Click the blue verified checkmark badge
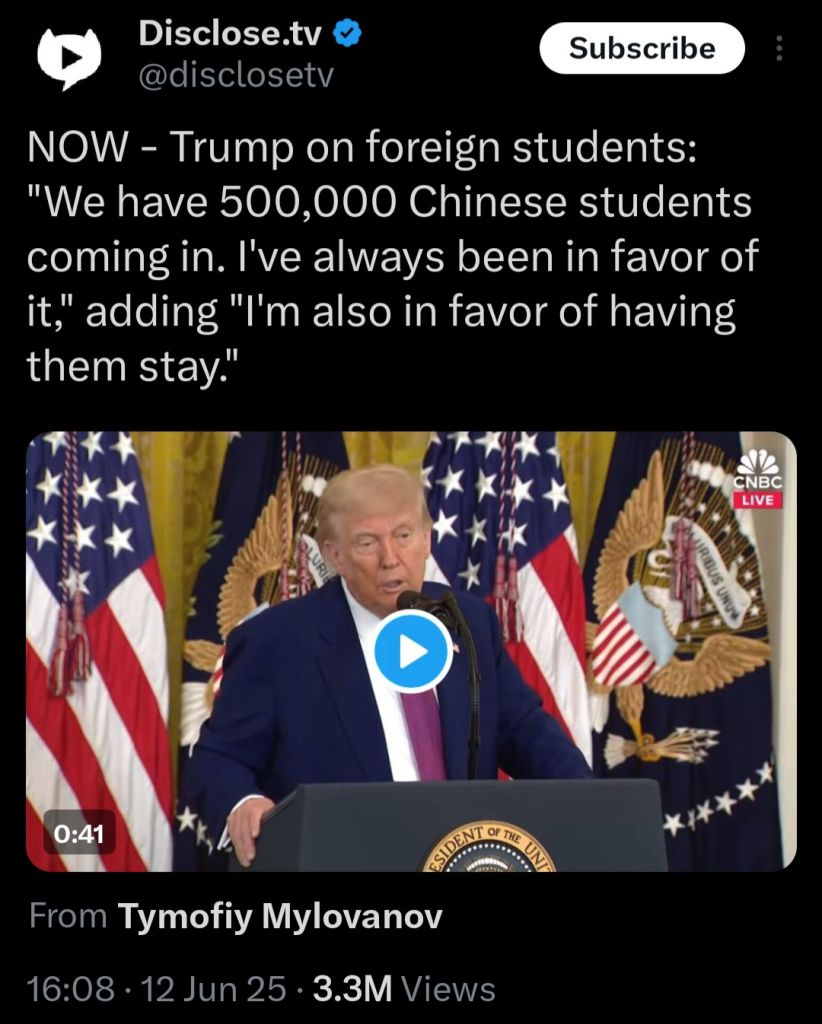Viewport: 822px width, 1024px height. (x=348, y=33)
